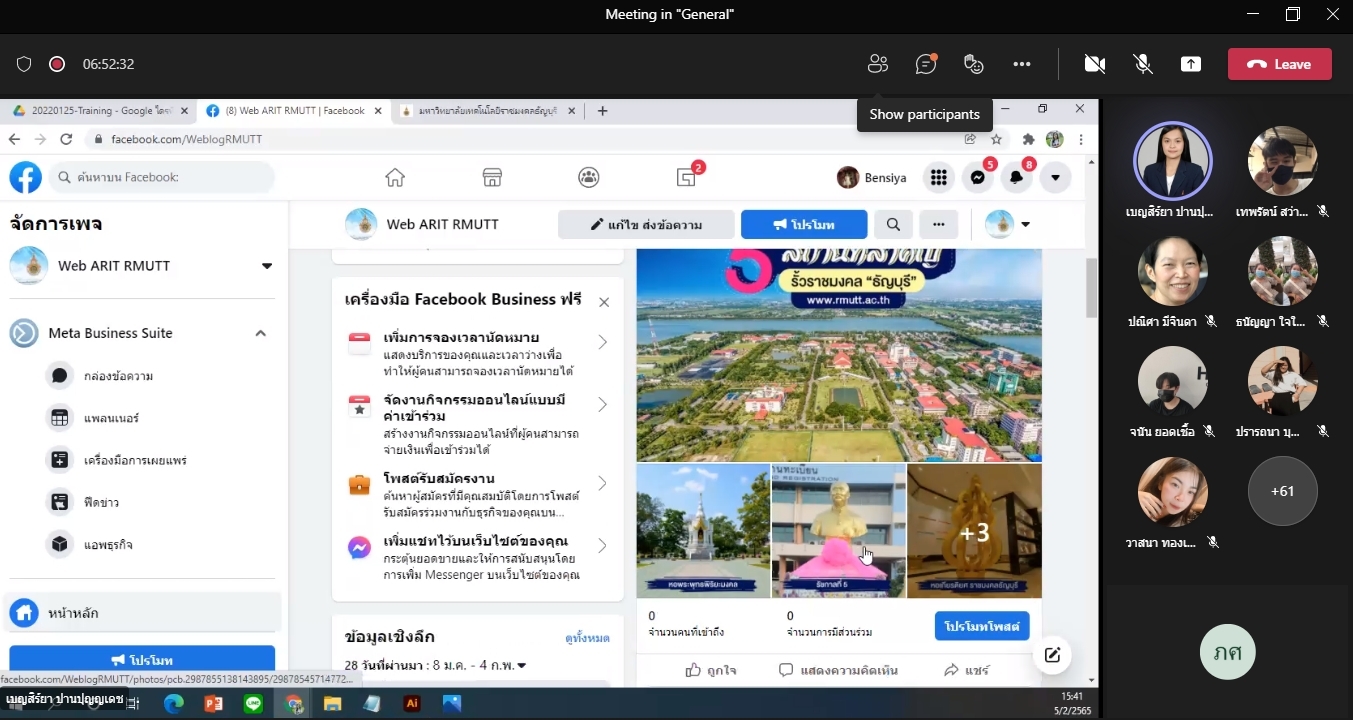Viewport: 1353px width, 720px height.
Task: Open Facebook Marketplace icon
Action: tap(492, 177)
